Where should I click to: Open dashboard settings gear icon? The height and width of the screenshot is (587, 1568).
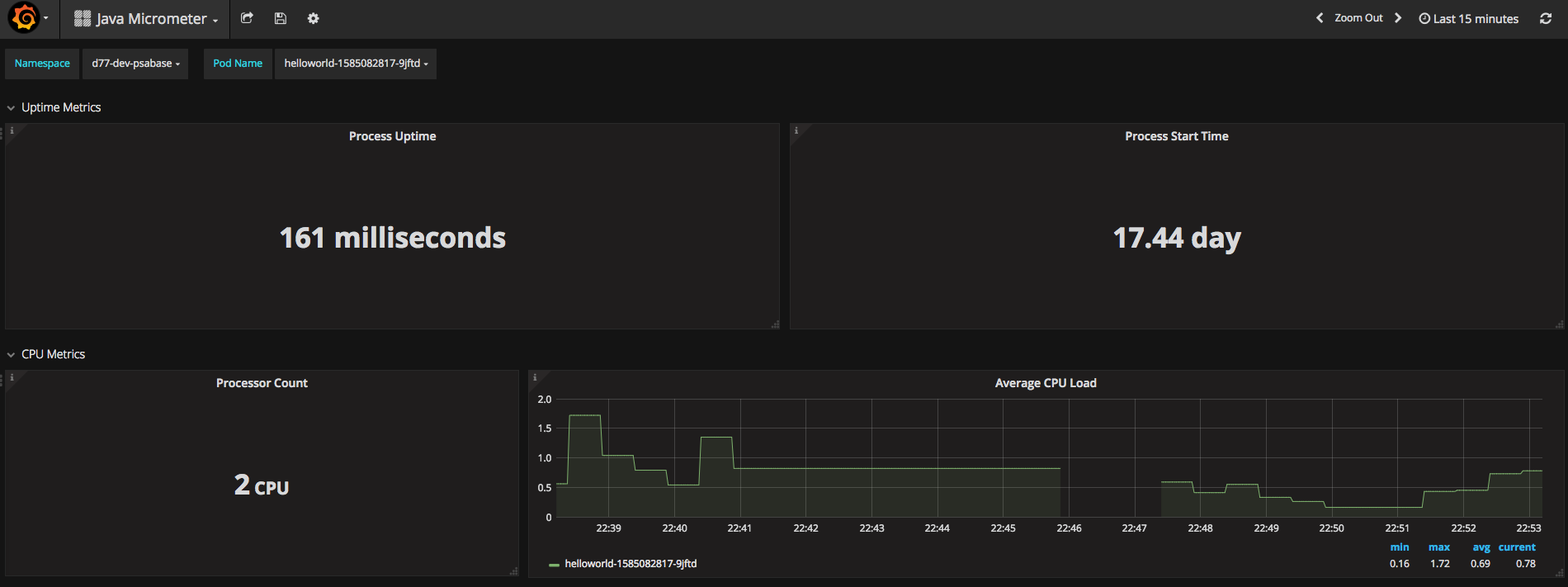point(313,18)
